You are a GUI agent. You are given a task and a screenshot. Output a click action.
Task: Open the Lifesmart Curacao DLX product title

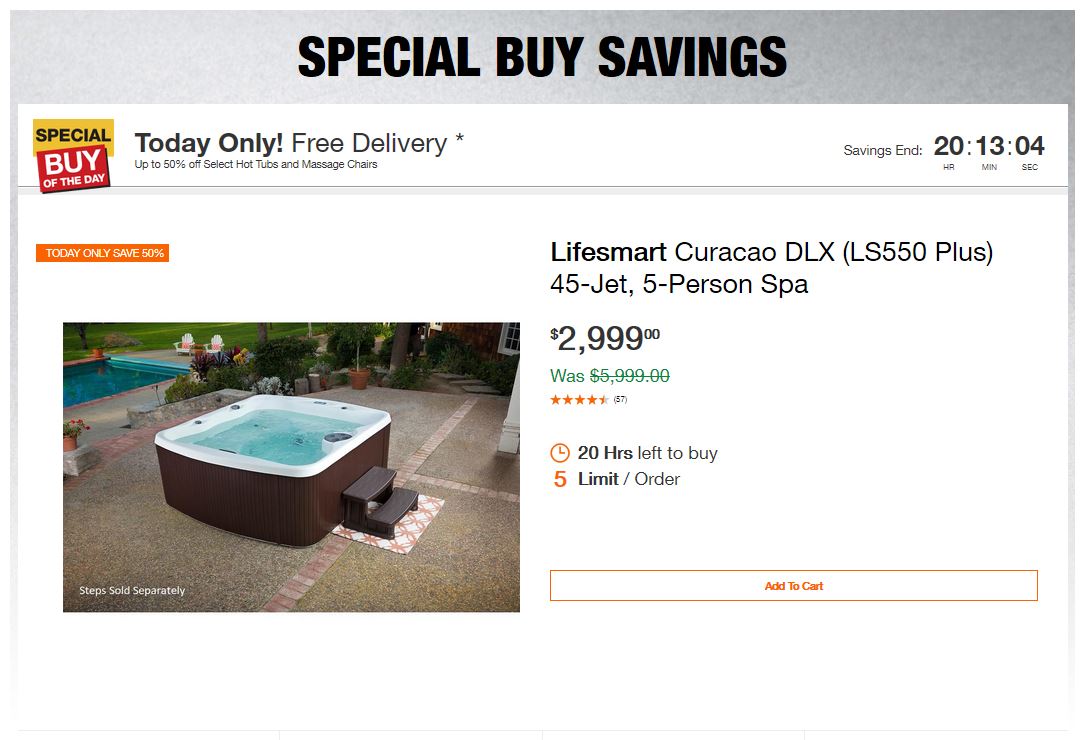(771, 268)
